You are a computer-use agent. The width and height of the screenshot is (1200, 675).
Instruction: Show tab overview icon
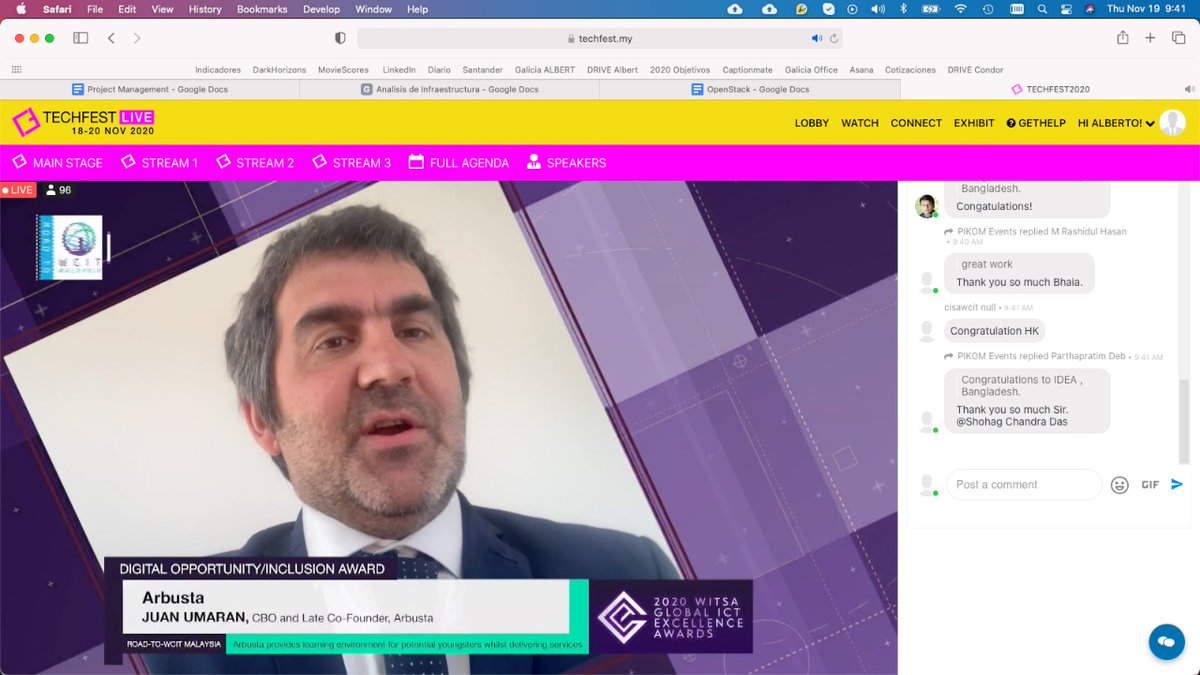(1178, 38)
